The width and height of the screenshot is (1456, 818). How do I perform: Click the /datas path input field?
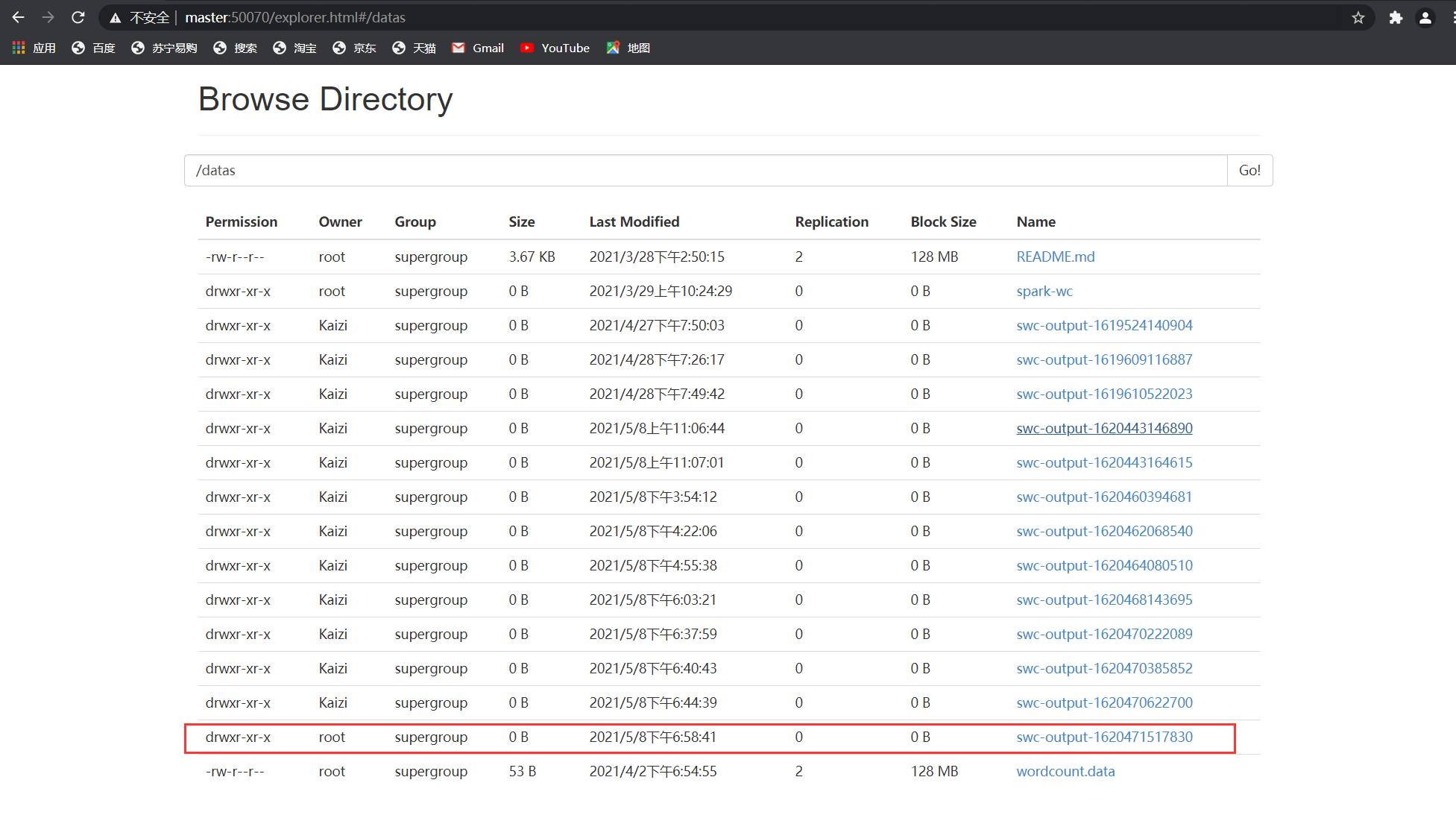coord(705,170)
